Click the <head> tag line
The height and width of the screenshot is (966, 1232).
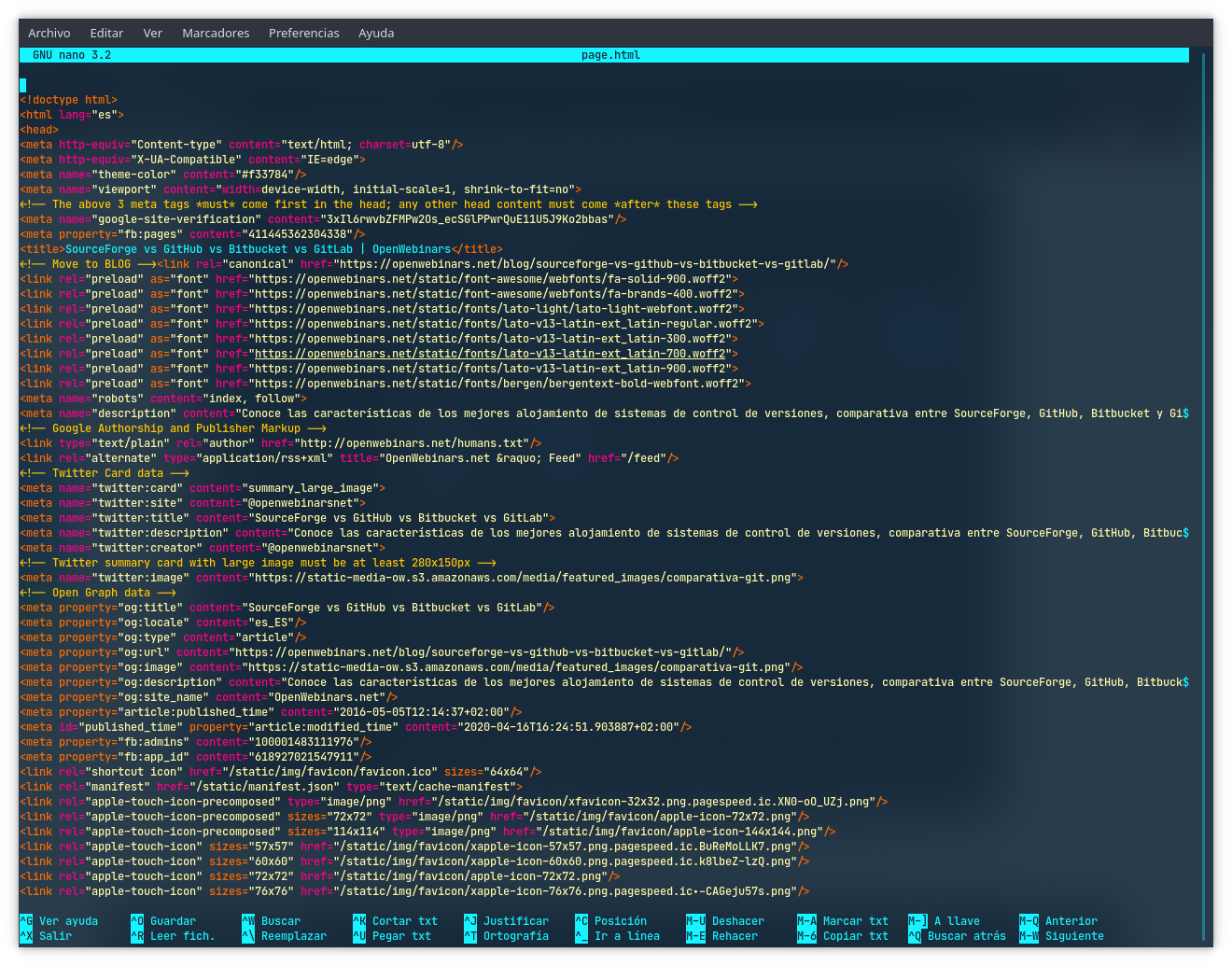[39, 130]
